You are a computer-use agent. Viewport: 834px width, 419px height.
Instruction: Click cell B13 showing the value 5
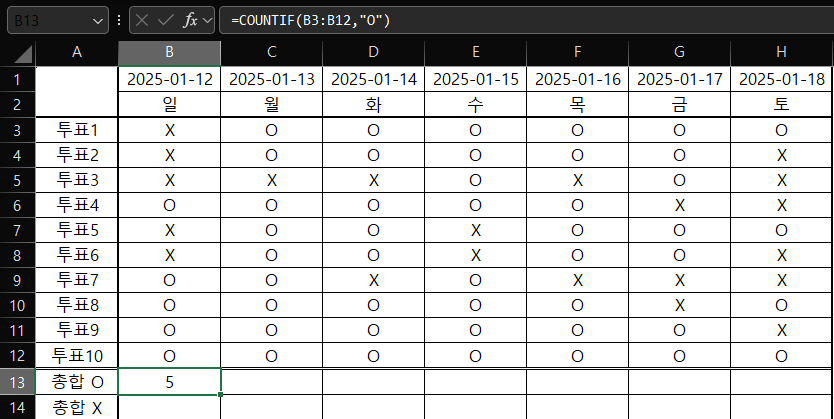[169, 382]
